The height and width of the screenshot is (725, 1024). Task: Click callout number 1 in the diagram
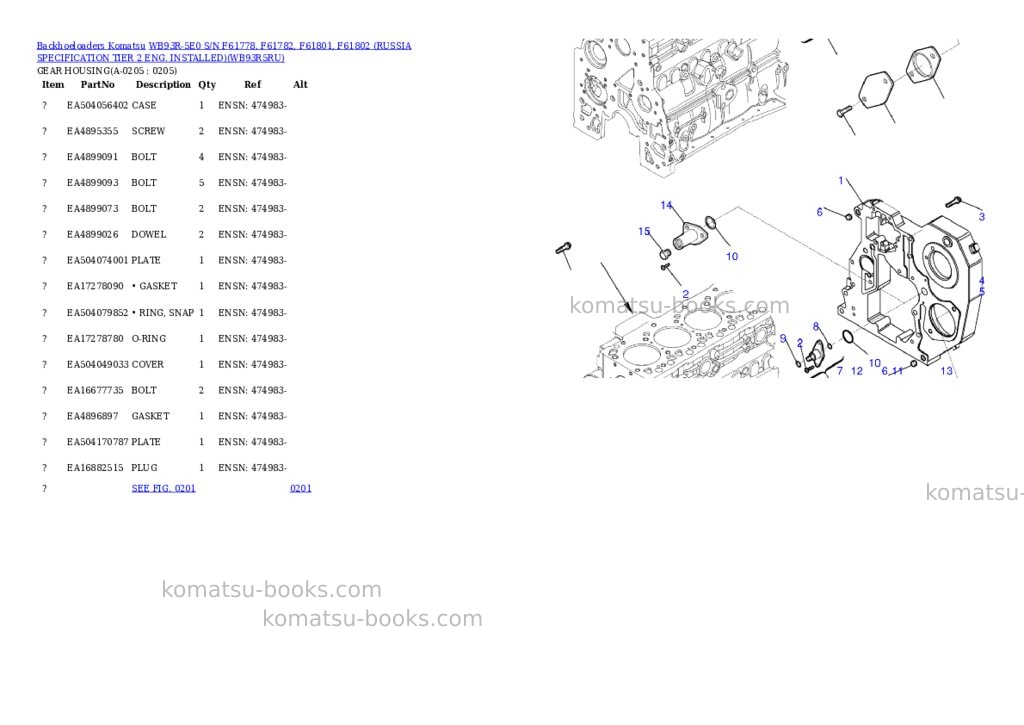click(x=841, y=180)
